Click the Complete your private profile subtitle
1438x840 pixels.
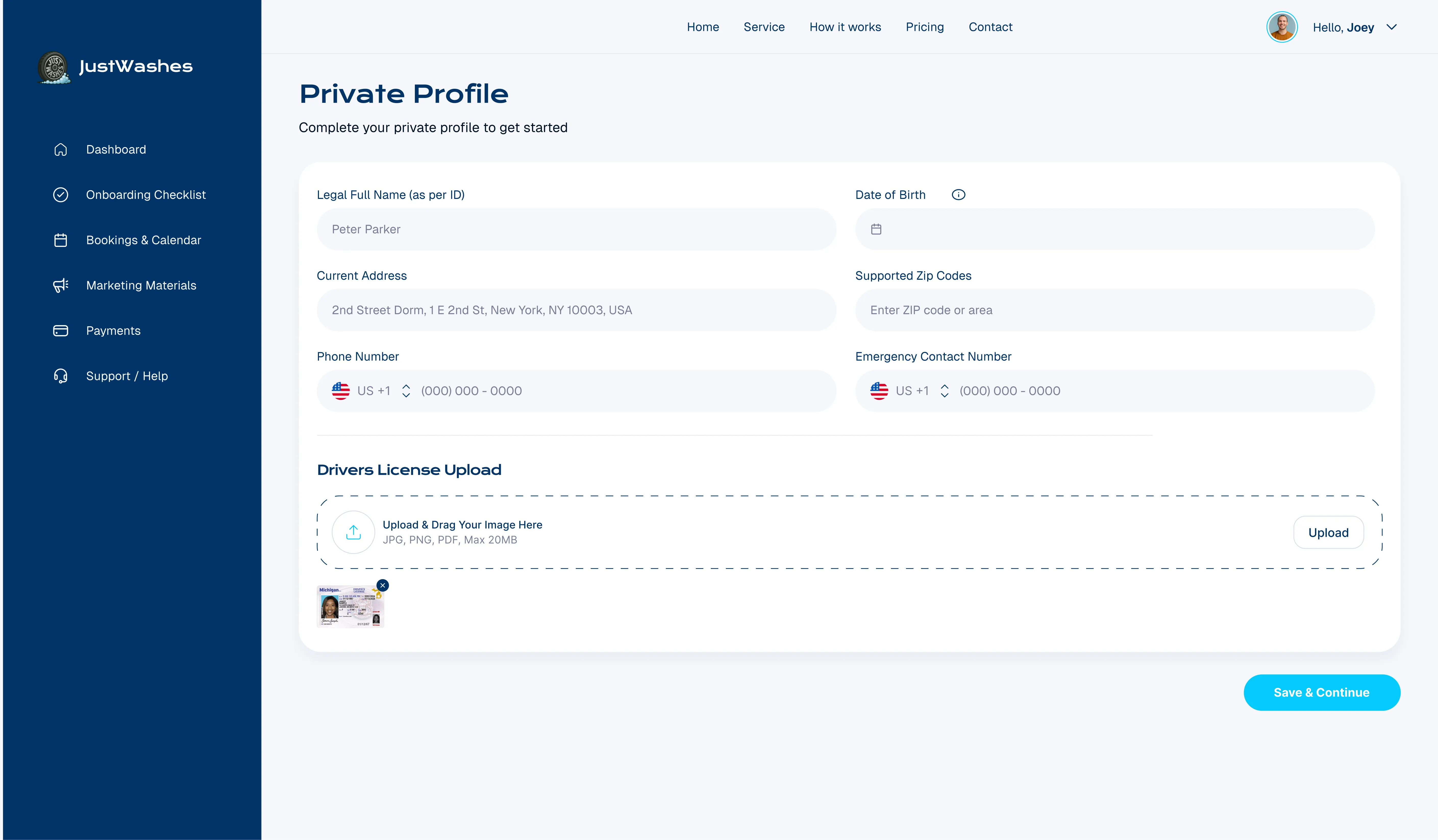click(433, 128)
